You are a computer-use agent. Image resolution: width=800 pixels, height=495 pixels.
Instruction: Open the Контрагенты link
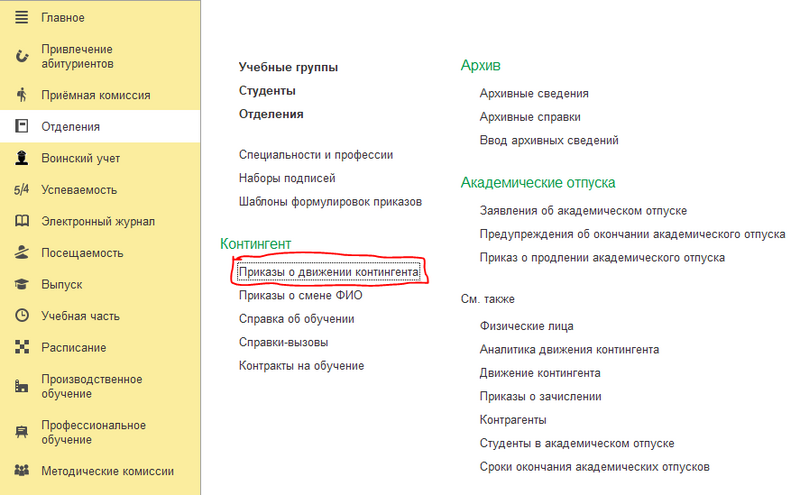(513, 420)
